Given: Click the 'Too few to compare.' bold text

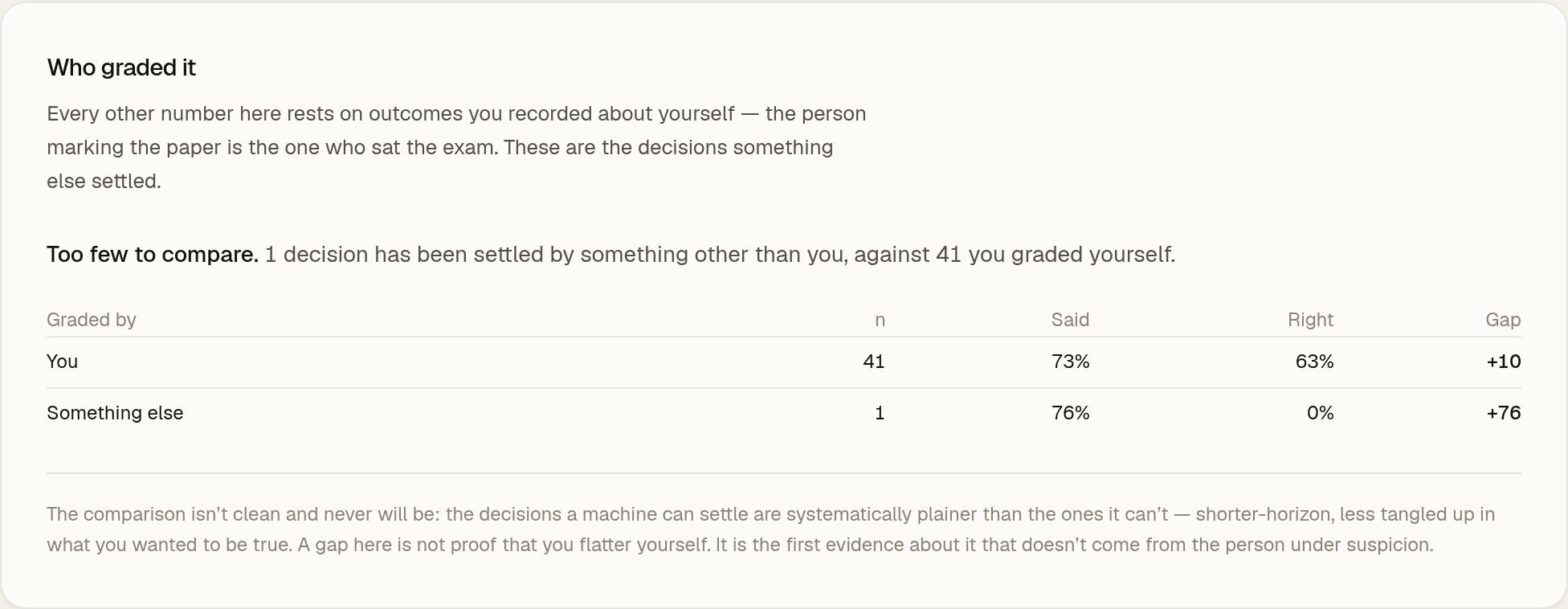Looking at the screenshot, I should pos(153,255).
